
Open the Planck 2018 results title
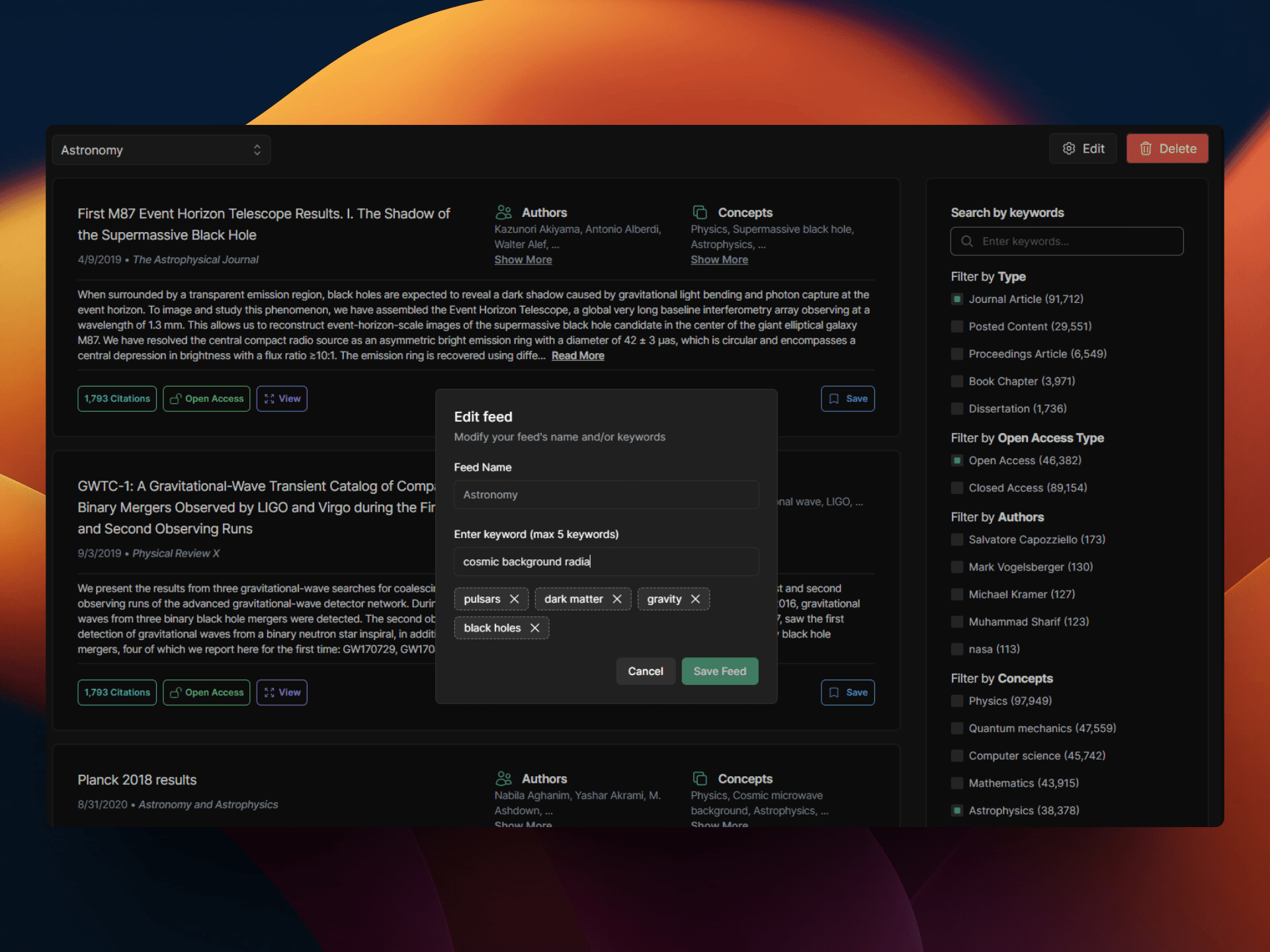(137, 779)
